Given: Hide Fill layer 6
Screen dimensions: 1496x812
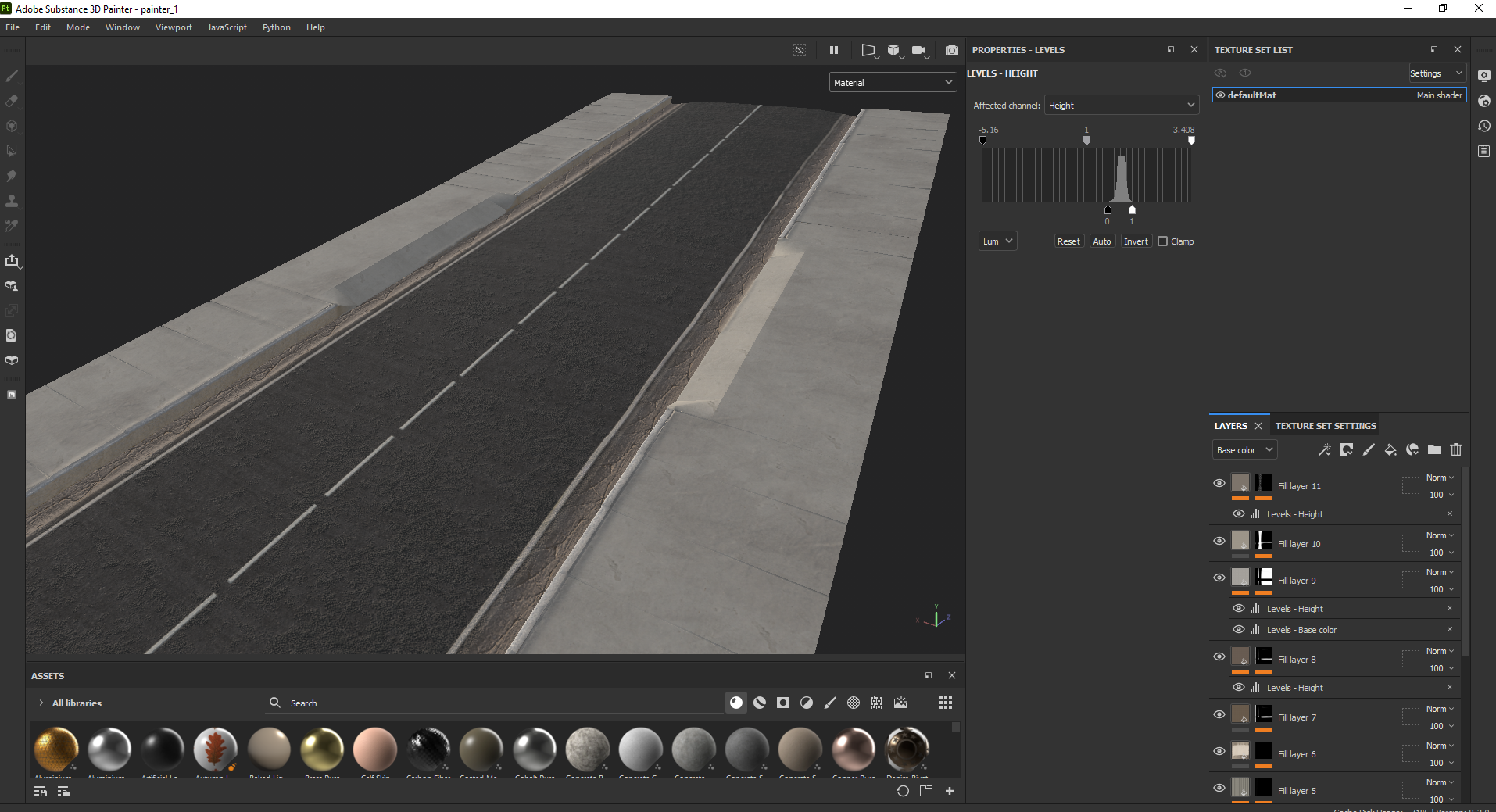Looking at the screenshot, I should (x=1219, y=751).
